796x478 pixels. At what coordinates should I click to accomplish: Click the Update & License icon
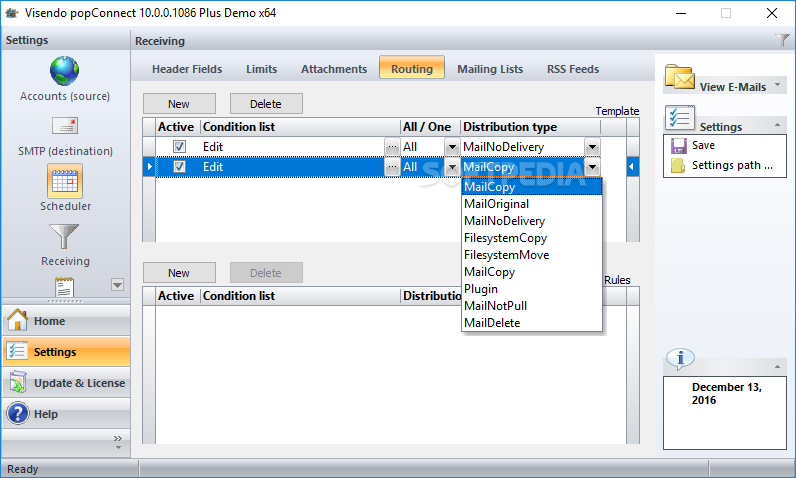pos(18,383)
